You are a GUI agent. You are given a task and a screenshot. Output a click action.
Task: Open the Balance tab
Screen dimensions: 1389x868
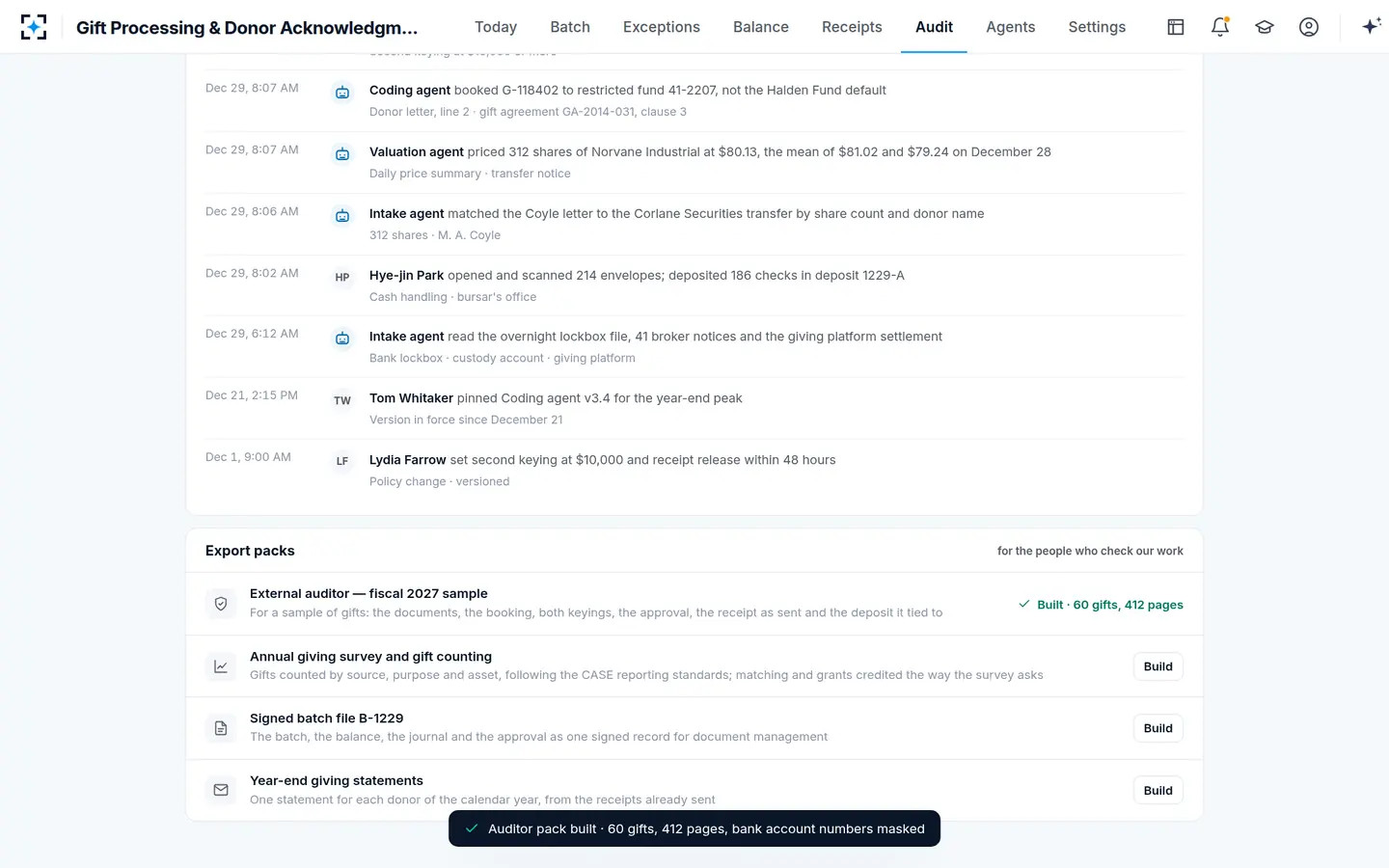(761, 27)
